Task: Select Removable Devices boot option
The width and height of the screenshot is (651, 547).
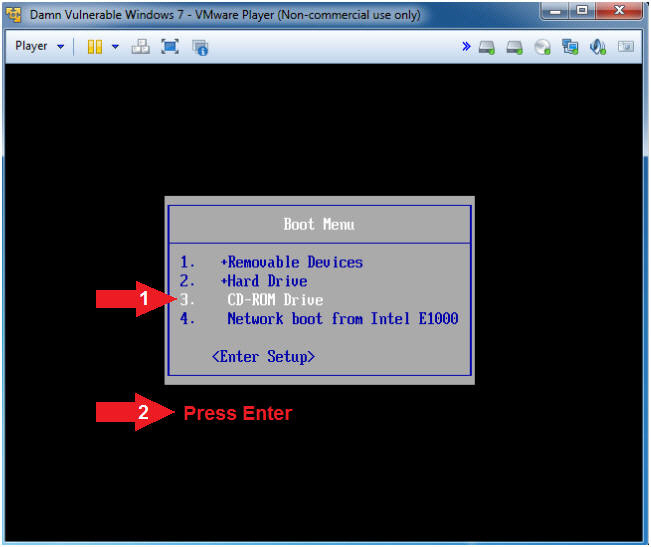Action: 291,262
